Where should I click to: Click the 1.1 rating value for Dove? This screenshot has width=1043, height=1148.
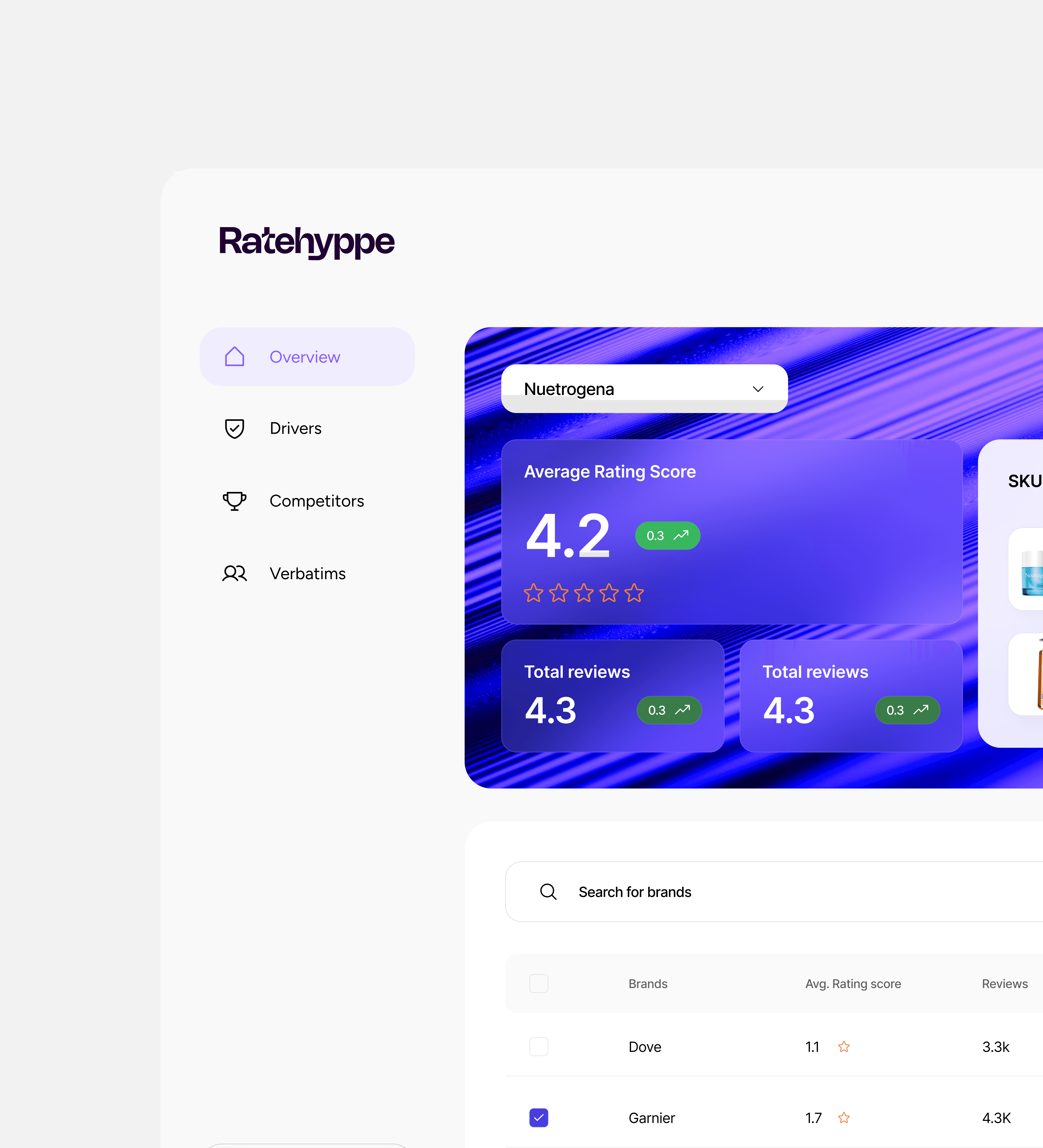(x=812, y=1047)
